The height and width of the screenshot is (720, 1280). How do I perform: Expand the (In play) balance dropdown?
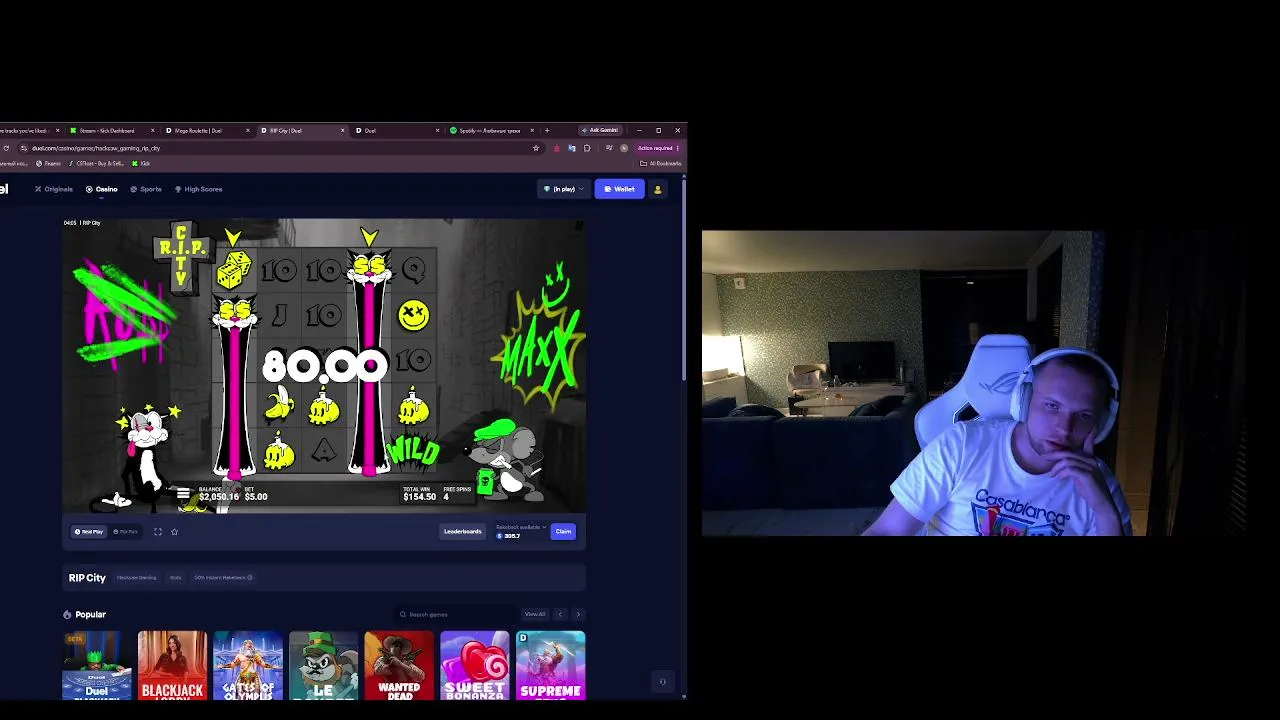[x=563, y=189]
